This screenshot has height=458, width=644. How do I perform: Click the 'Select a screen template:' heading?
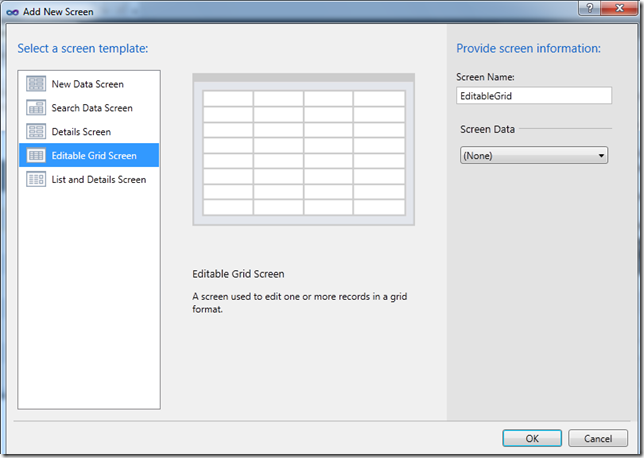click(x=83, y=48)
